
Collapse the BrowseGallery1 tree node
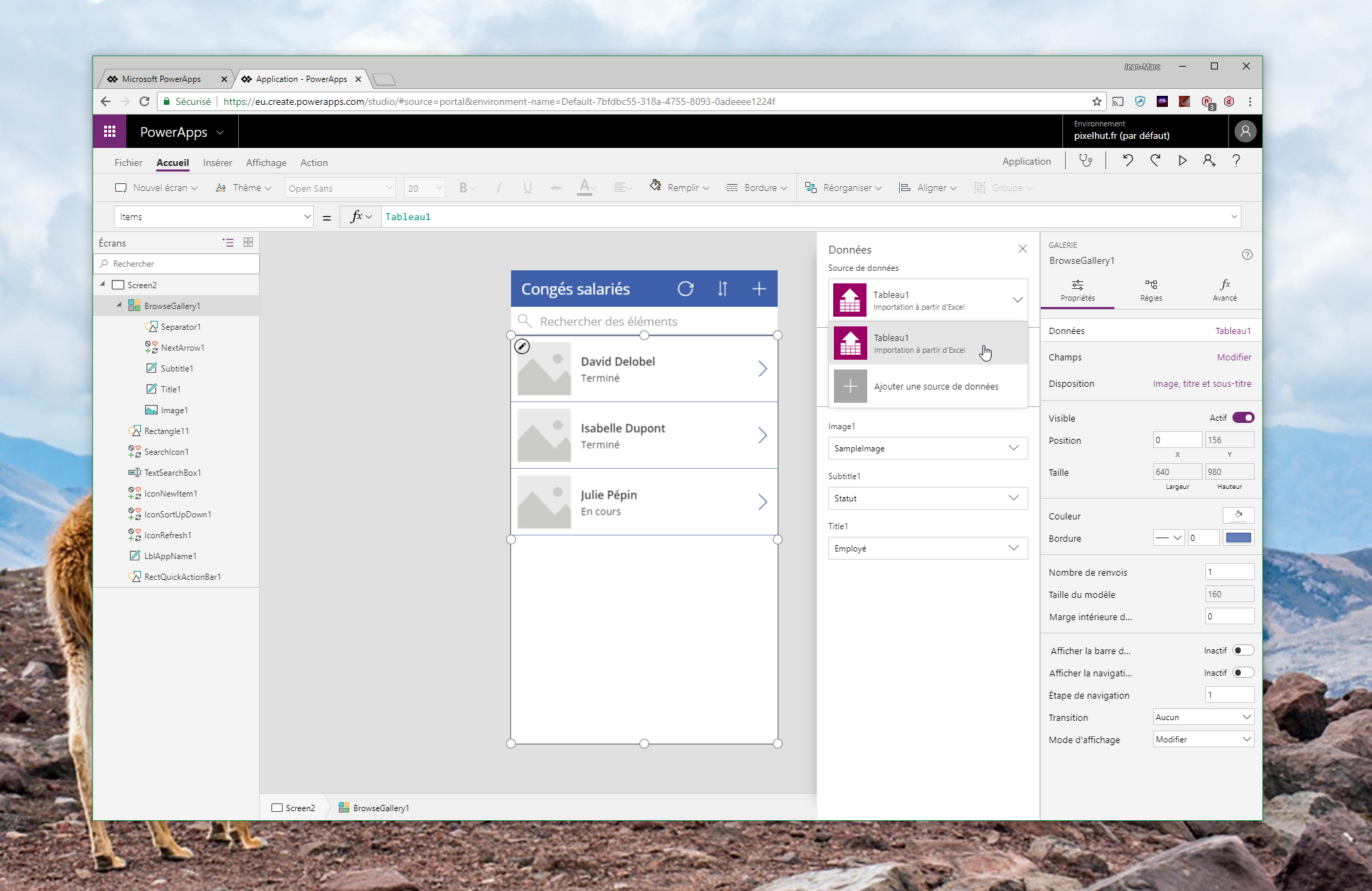tap(119, 305)
